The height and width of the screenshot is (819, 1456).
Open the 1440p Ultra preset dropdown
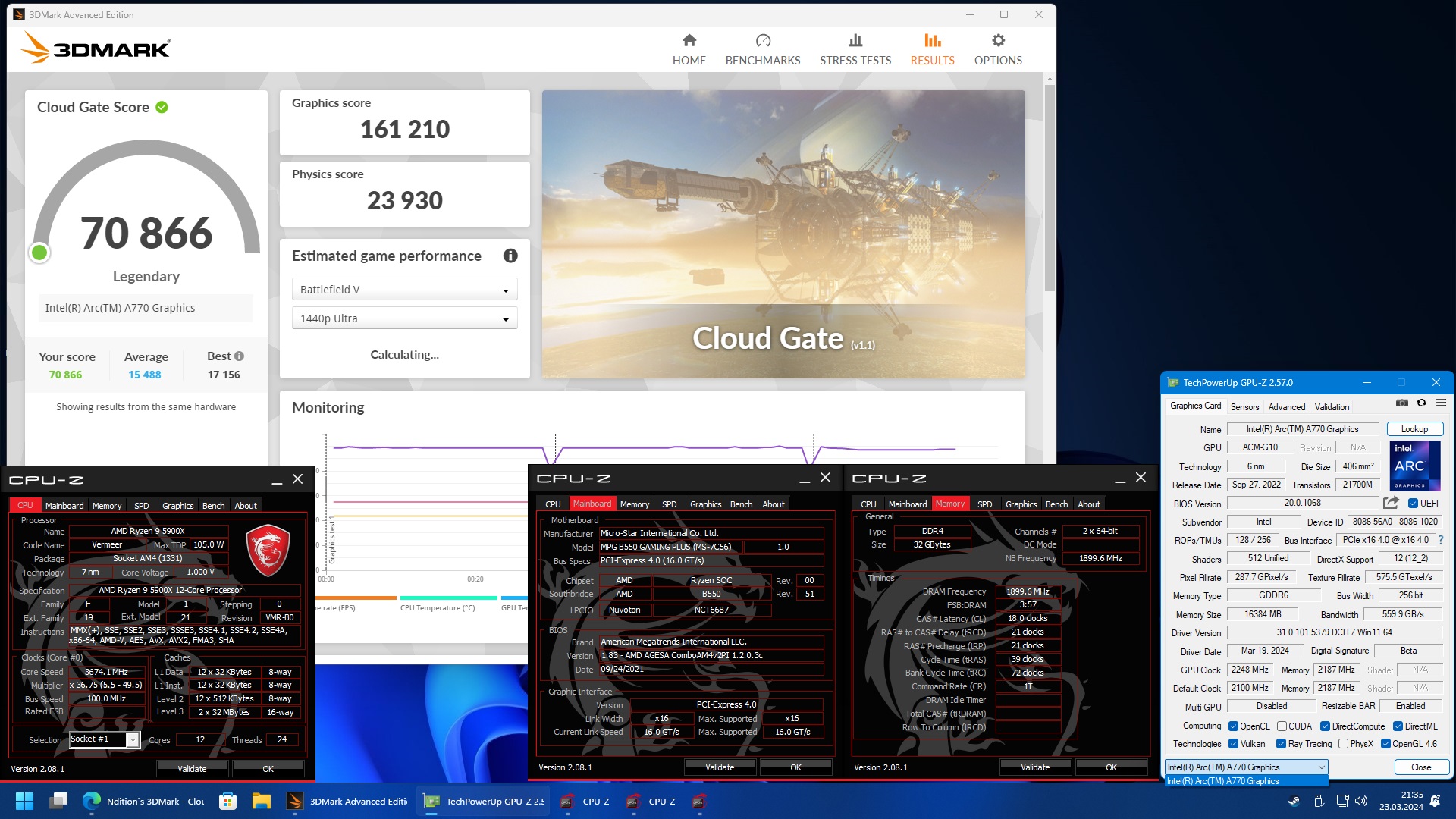(x=404, y=318)
